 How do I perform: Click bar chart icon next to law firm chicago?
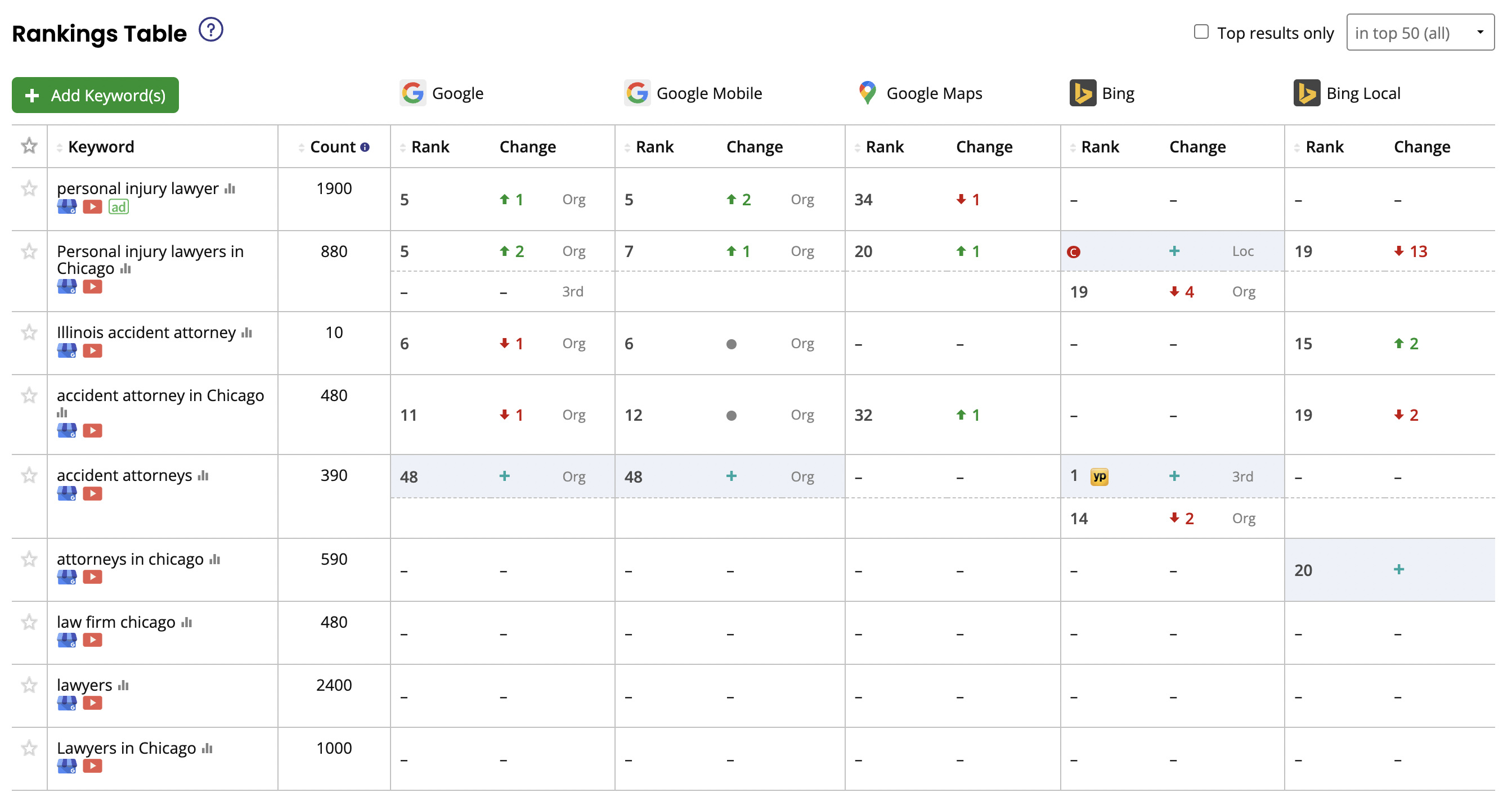[x=187, y=622]
